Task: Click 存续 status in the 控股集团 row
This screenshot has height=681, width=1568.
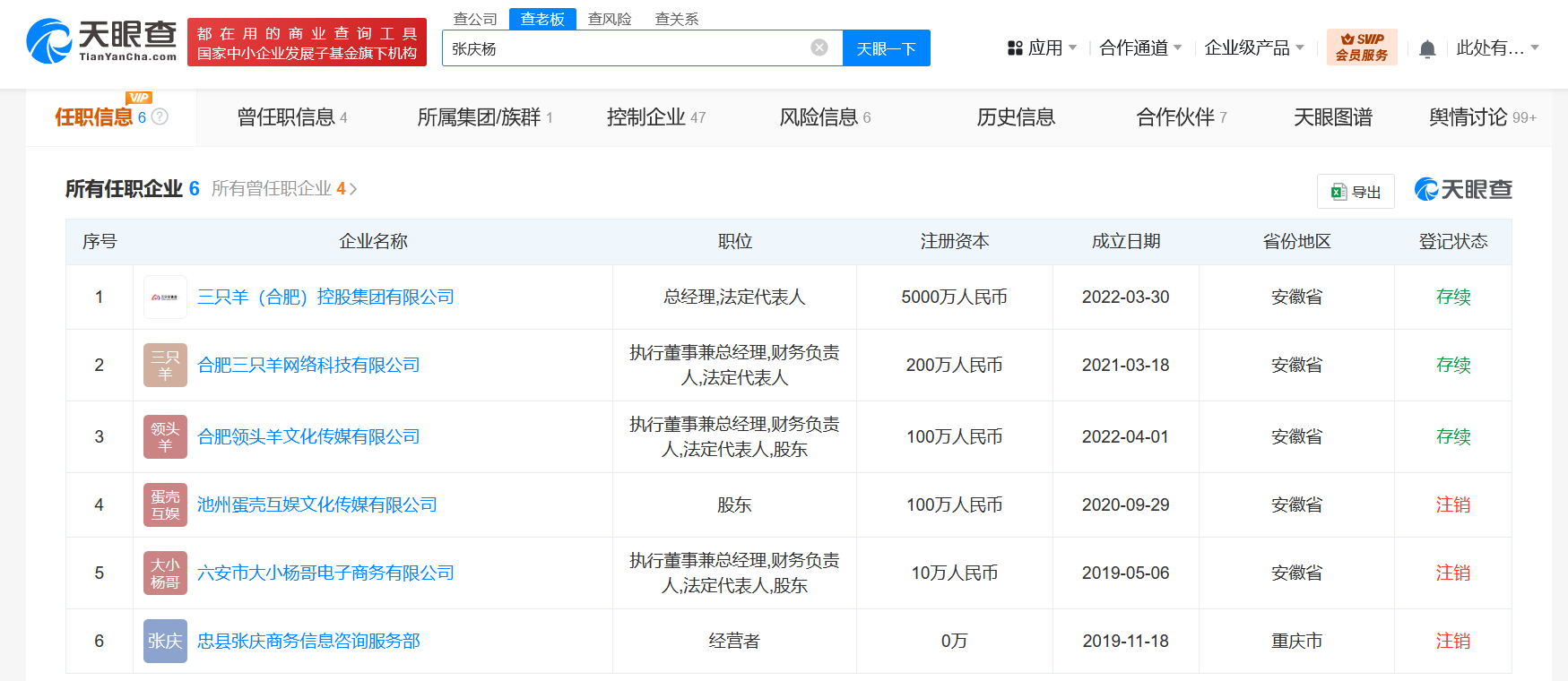Action: (x=1453, y=297)
